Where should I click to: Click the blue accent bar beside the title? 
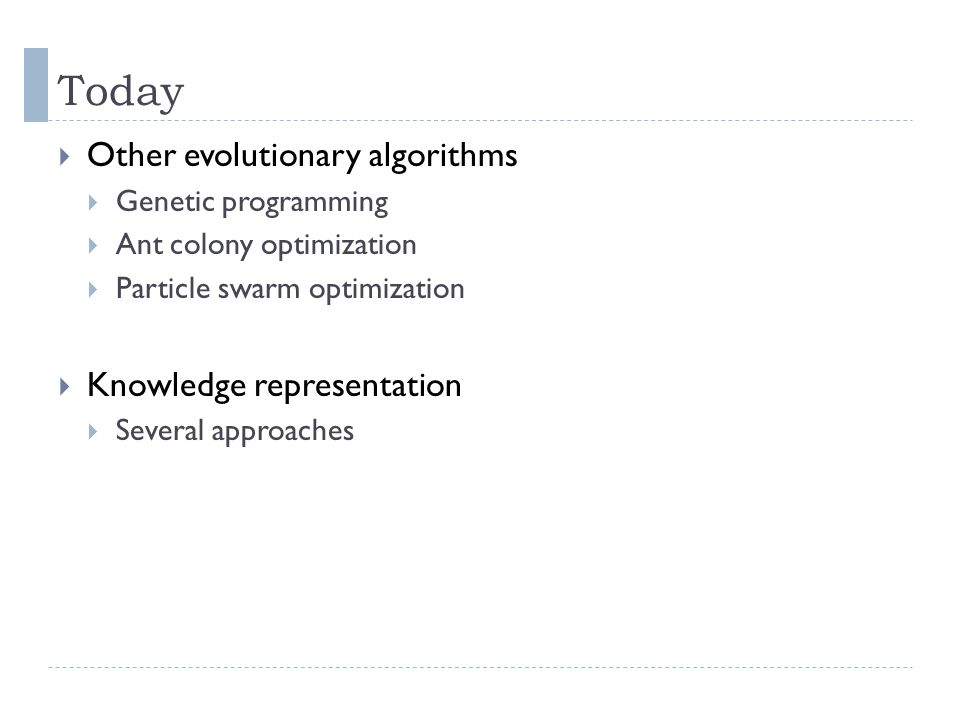point(36,85)
